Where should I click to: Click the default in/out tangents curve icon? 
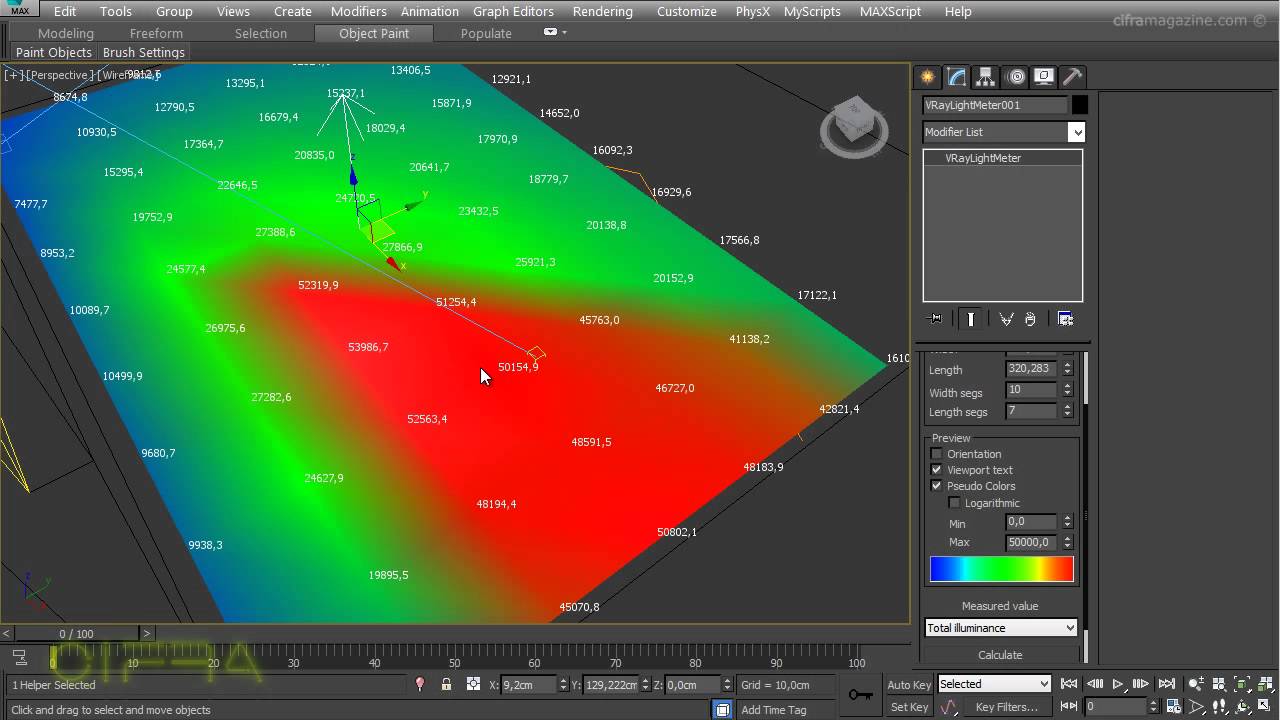pos(948,707)
